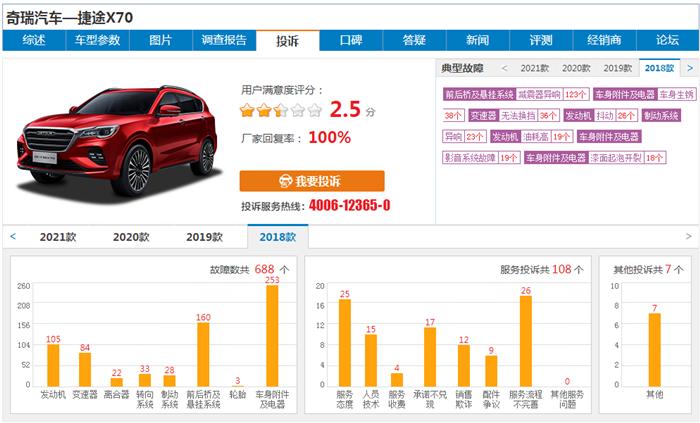Click the 前后桥及悬挂系统 减震器异响 fault tag

click(x=516, y=95)
